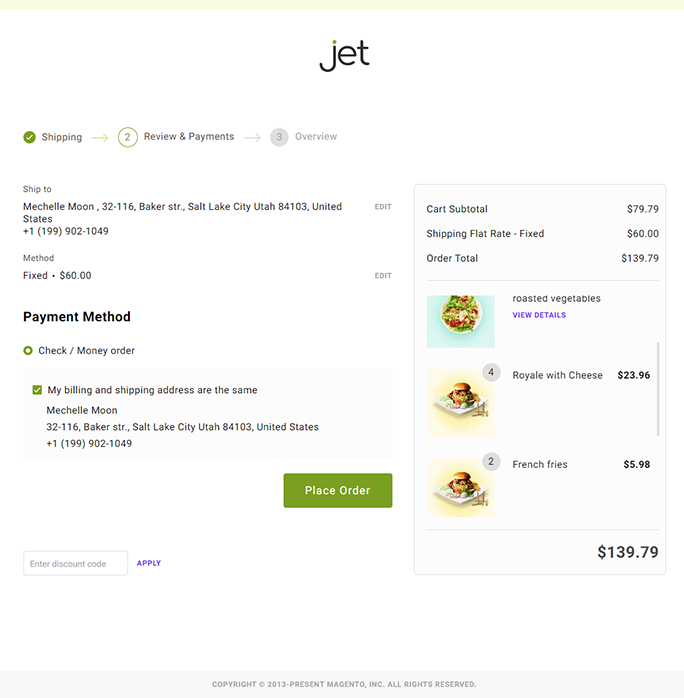Click the French fries product thumbnail
The width and height of the screenshot is (684, 698).
coord(460,488)
